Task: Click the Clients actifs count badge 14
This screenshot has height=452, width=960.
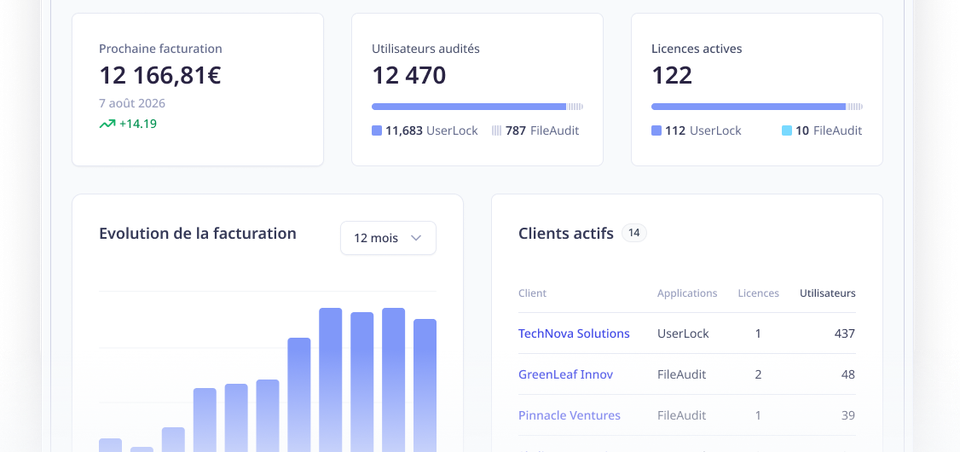Action: 634,233
